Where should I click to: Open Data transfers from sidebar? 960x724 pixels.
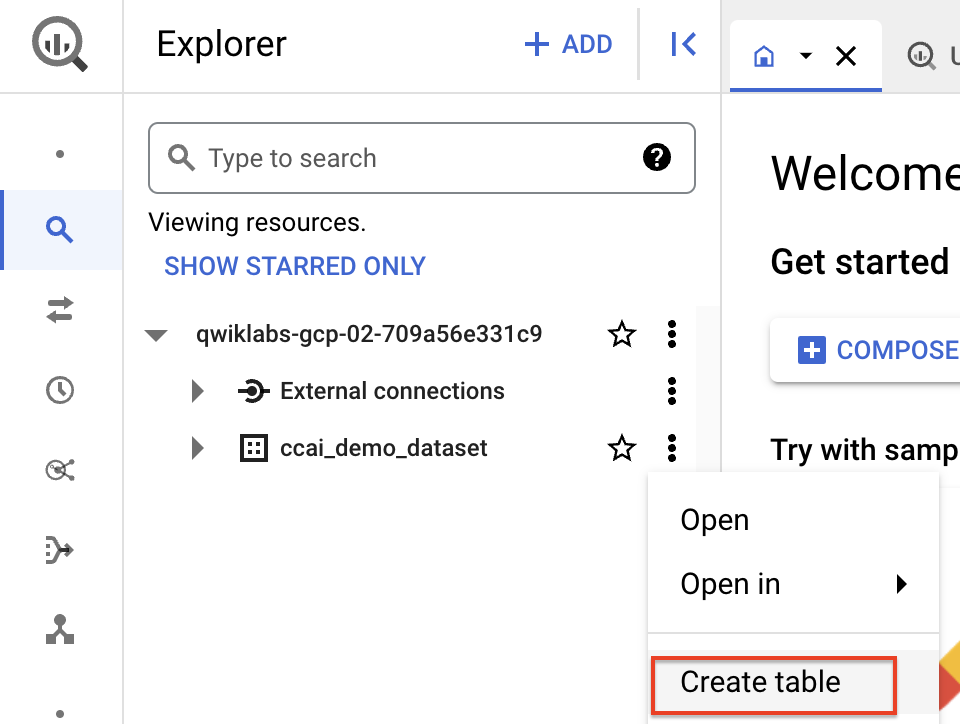(60, 310)
